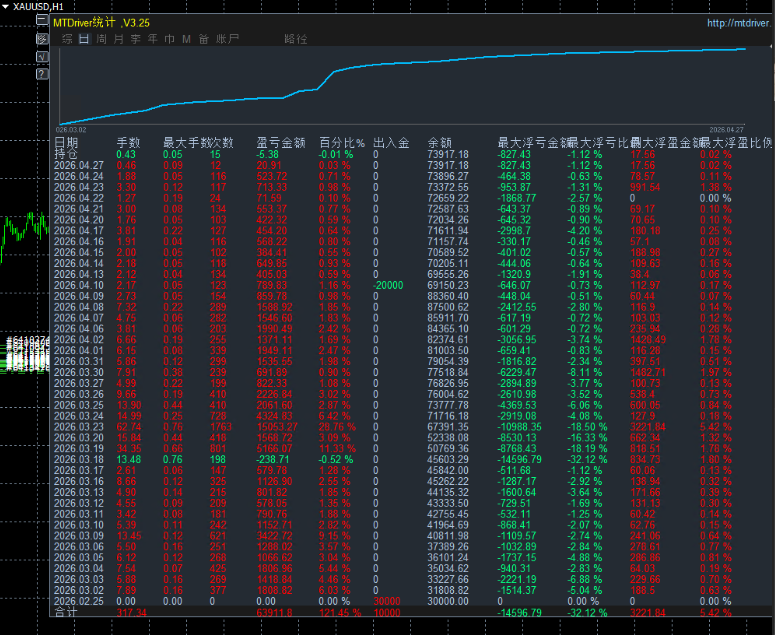Open help with the ? side button
Viewport: 775px width, 635px height.
tap(42, 74)
